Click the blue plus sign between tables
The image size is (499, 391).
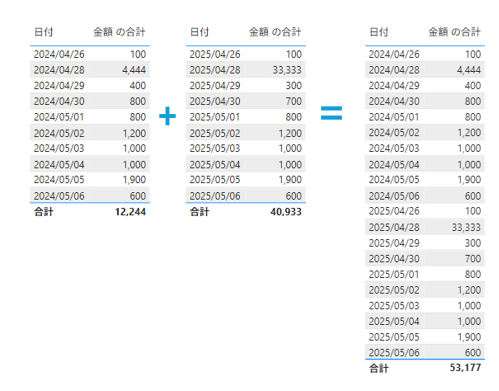coord(167,116)
